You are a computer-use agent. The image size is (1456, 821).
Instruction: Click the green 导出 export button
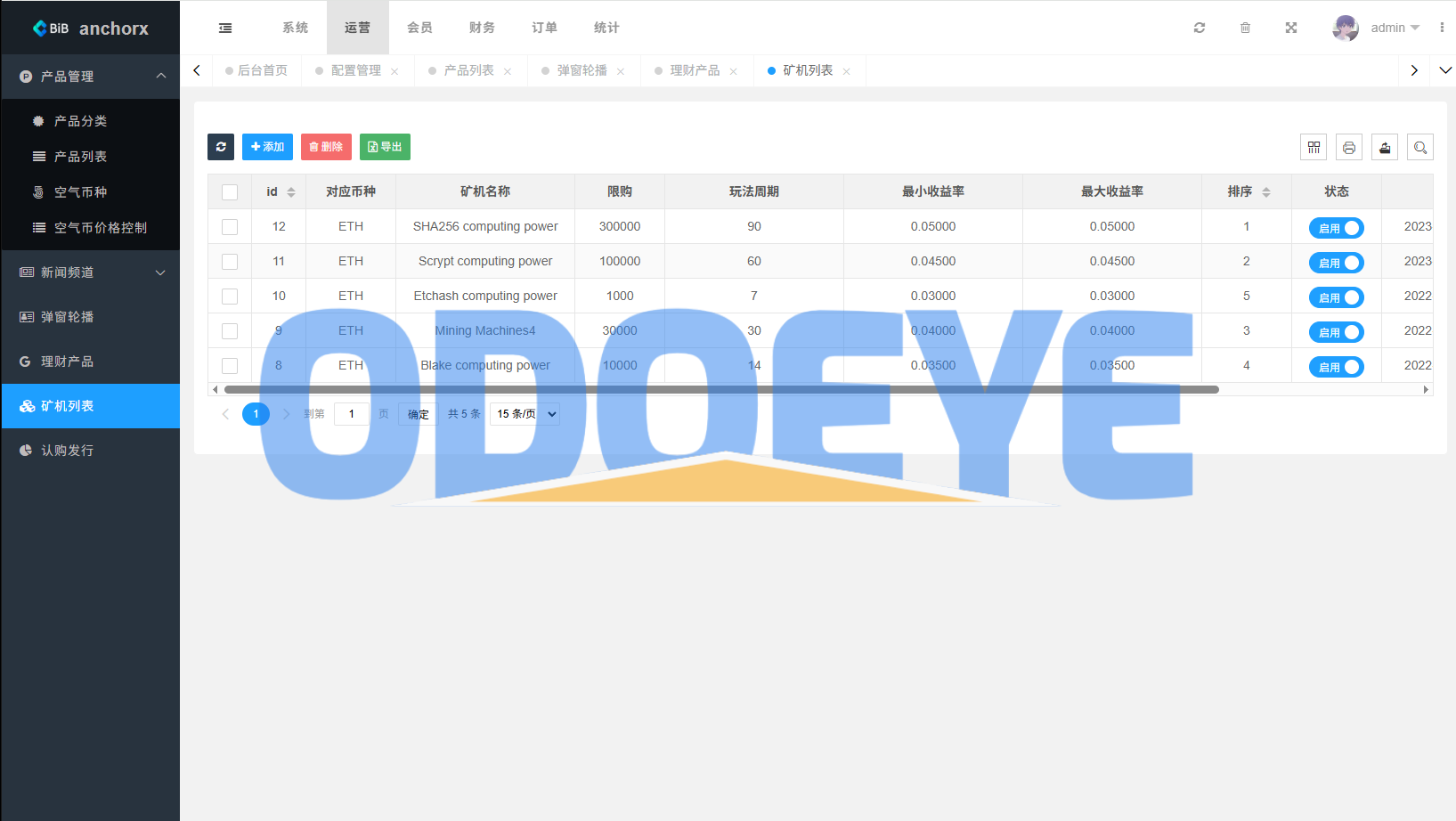385,147
